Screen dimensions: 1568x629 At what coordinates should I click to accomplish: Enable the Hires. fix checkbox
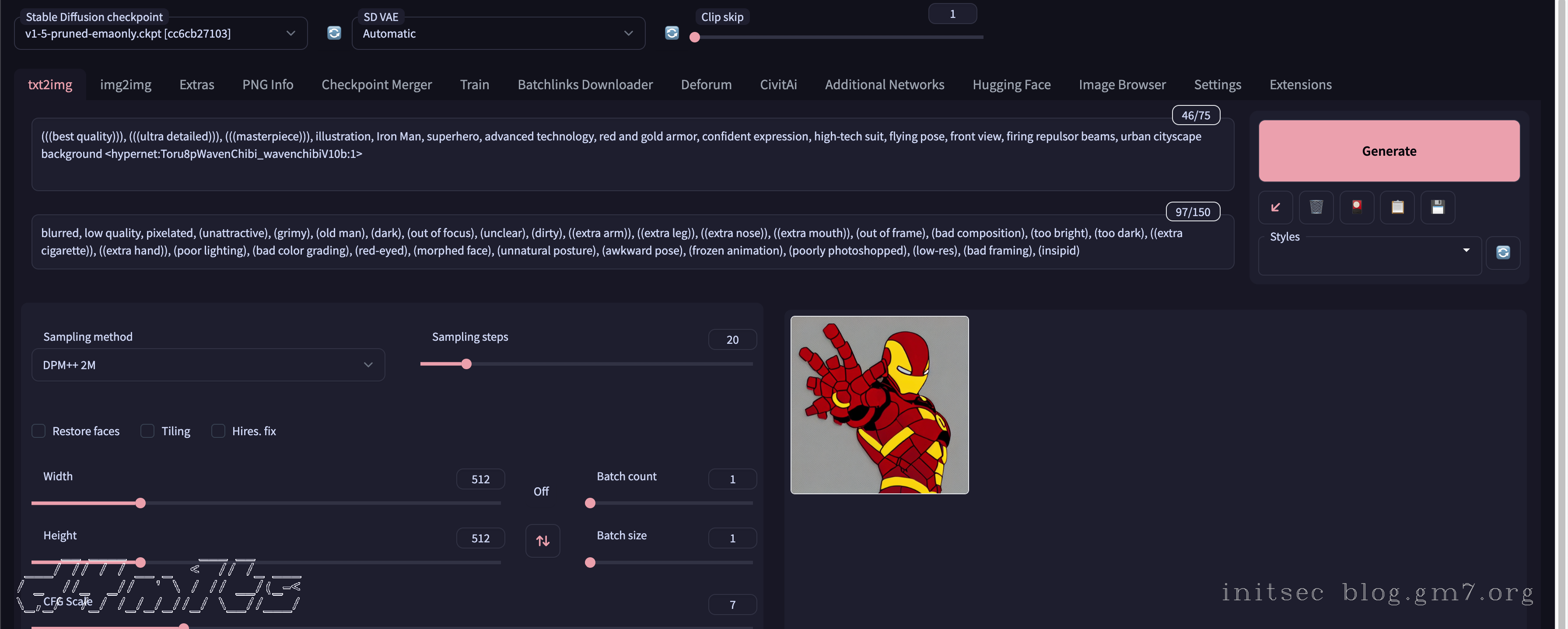coord(218,431)
